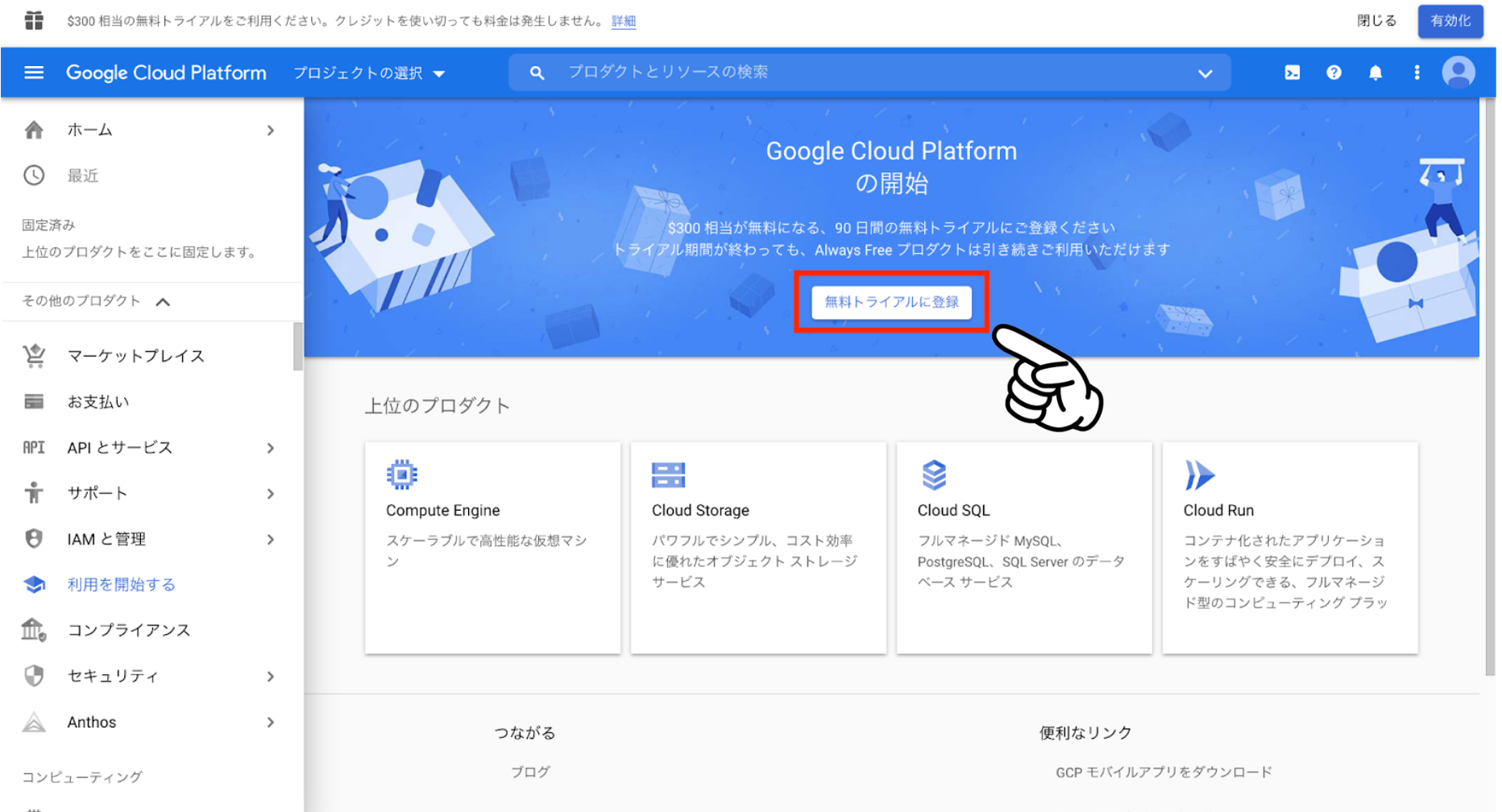Click the recent clock icon
The height and width of the screenshot is (812, 1502).
point(34,176)
